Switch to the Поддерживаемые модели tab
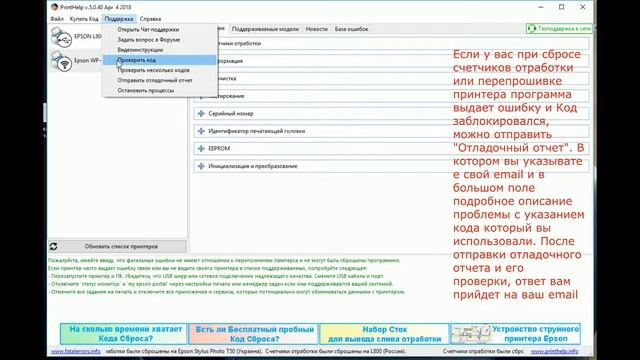Image resolution: width=640 pixels, height=360 pixels. 265,29
